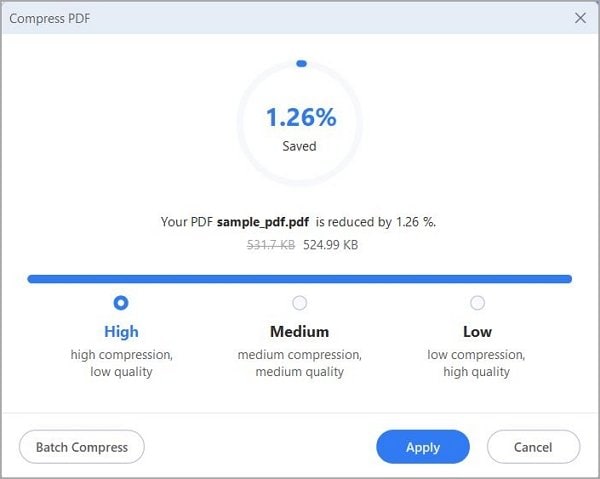This screenshot has width=600, height=479.
Task: Click the 1.26% saved percentage
Action: click(300, 117)
